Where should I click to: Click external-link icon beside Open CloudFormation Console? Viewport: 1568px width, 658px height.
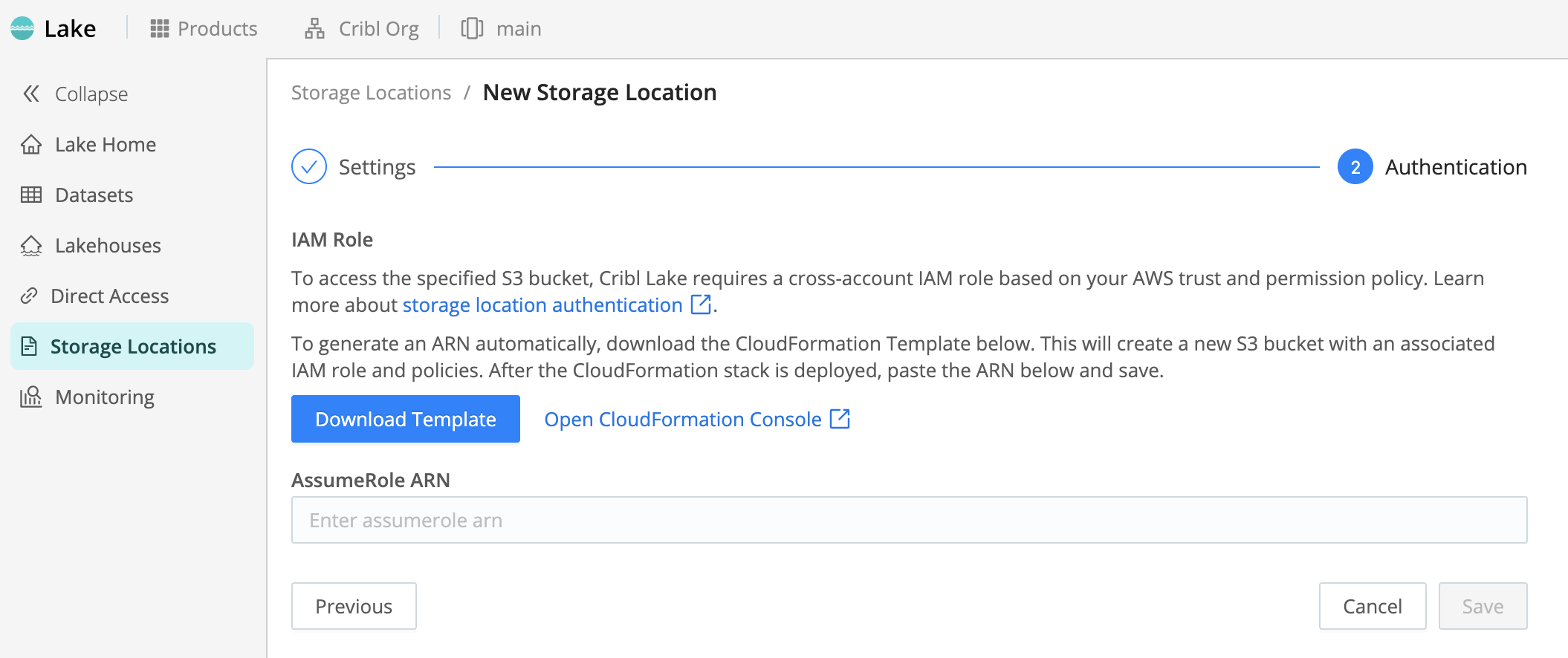(x=840, y=419)
